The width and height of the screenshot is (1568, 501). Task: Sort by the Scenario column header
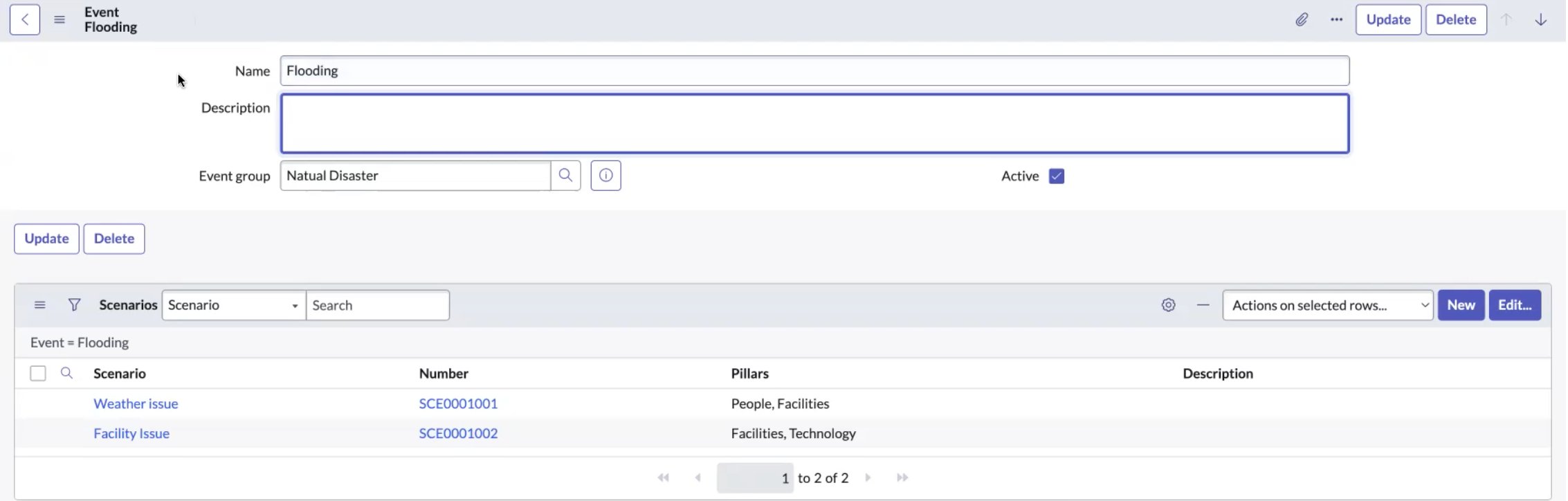point(120,374)
